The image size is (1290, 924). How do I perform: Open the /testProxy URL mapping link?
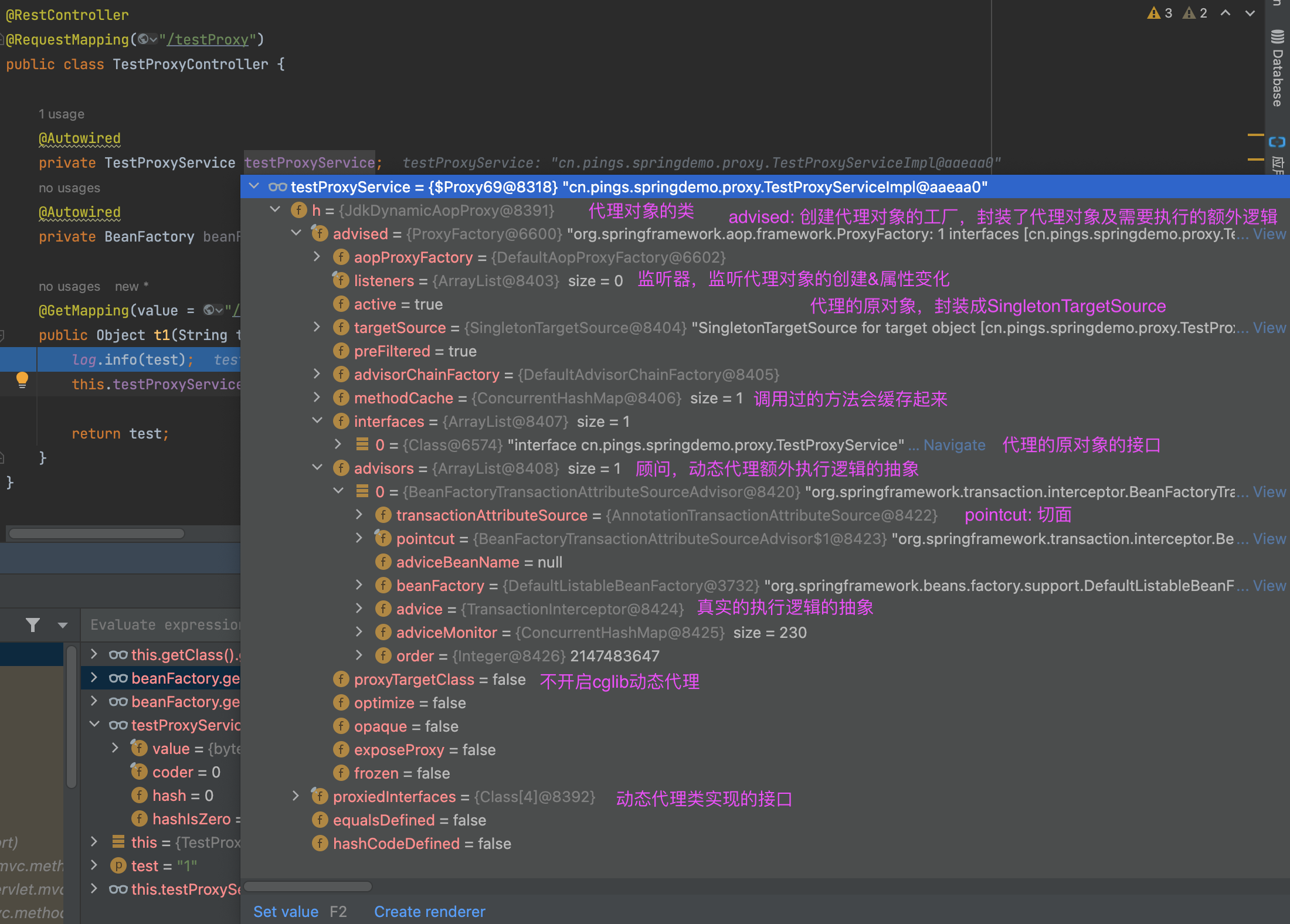click(x=208, y=39)
